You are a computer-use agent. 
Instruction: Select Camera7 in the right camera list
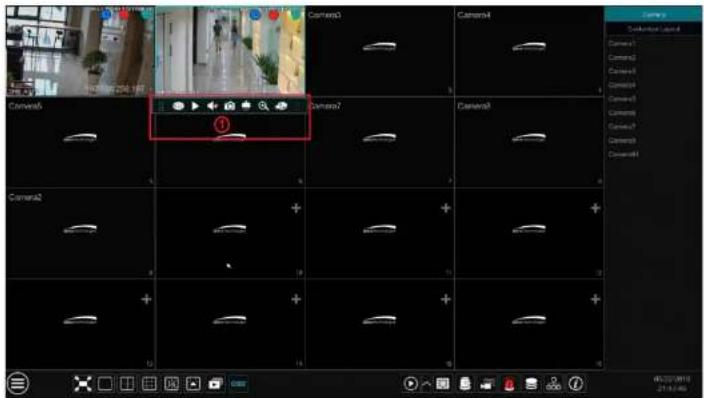pyautogui.click(x=622, y=127)
